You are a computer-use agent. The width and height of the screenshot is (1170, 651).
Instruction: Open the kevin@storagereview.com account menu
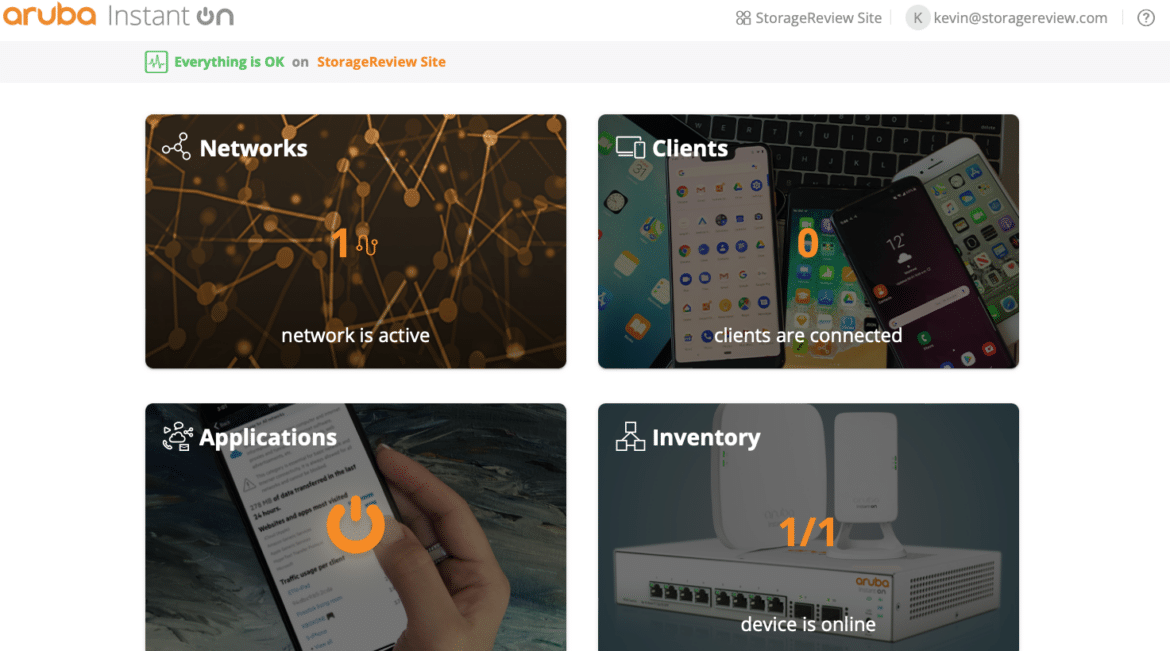(x=1020, y=18)
